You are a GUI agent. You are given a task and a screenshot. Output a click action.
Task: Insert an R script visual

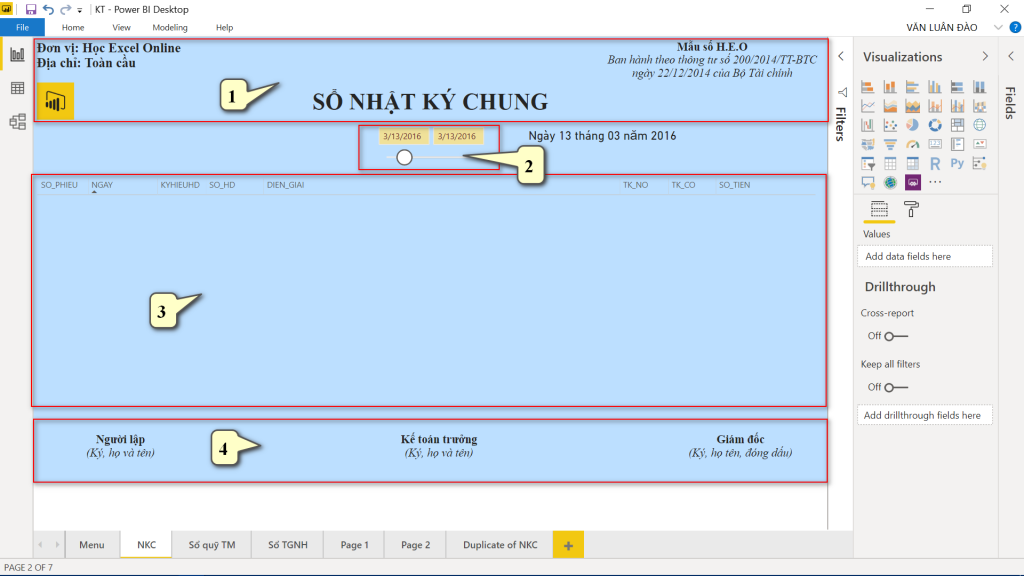tap(935, 162)
